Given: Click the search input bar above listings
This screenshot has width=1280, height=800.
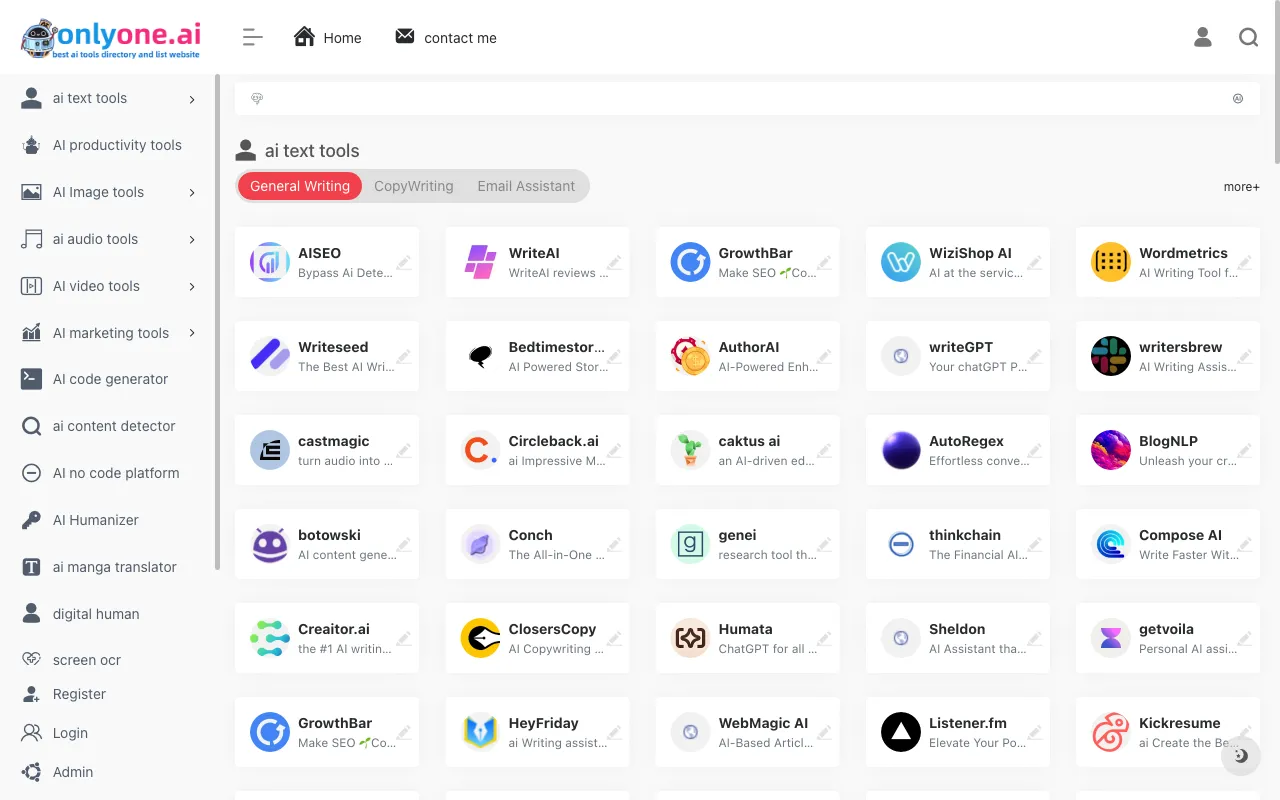Looking at the screenshot, I should coord(747,99).
